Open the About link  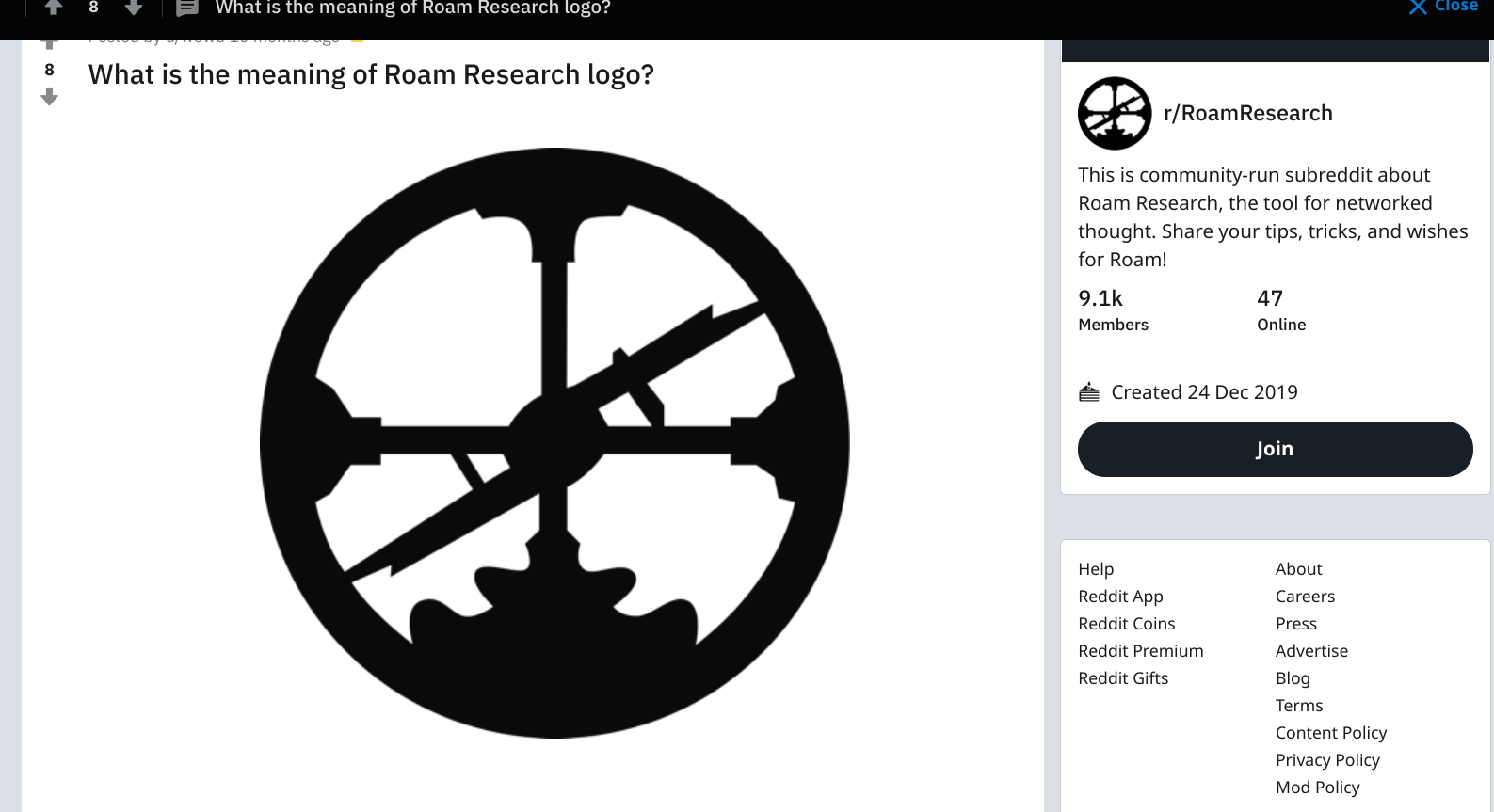(1299, 569)
